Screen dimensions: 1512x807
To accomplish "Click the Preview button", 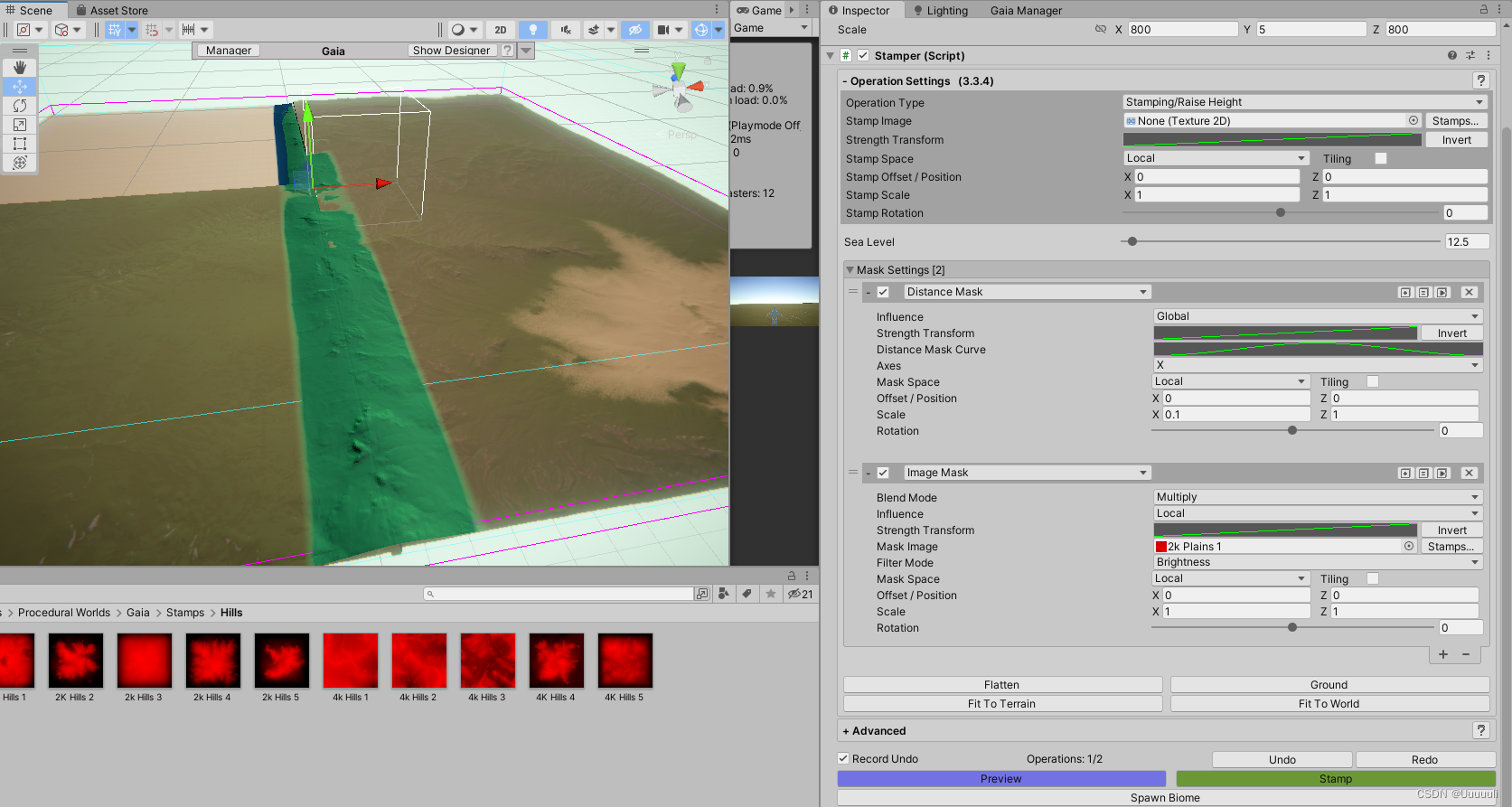I will coord(1001,778).
